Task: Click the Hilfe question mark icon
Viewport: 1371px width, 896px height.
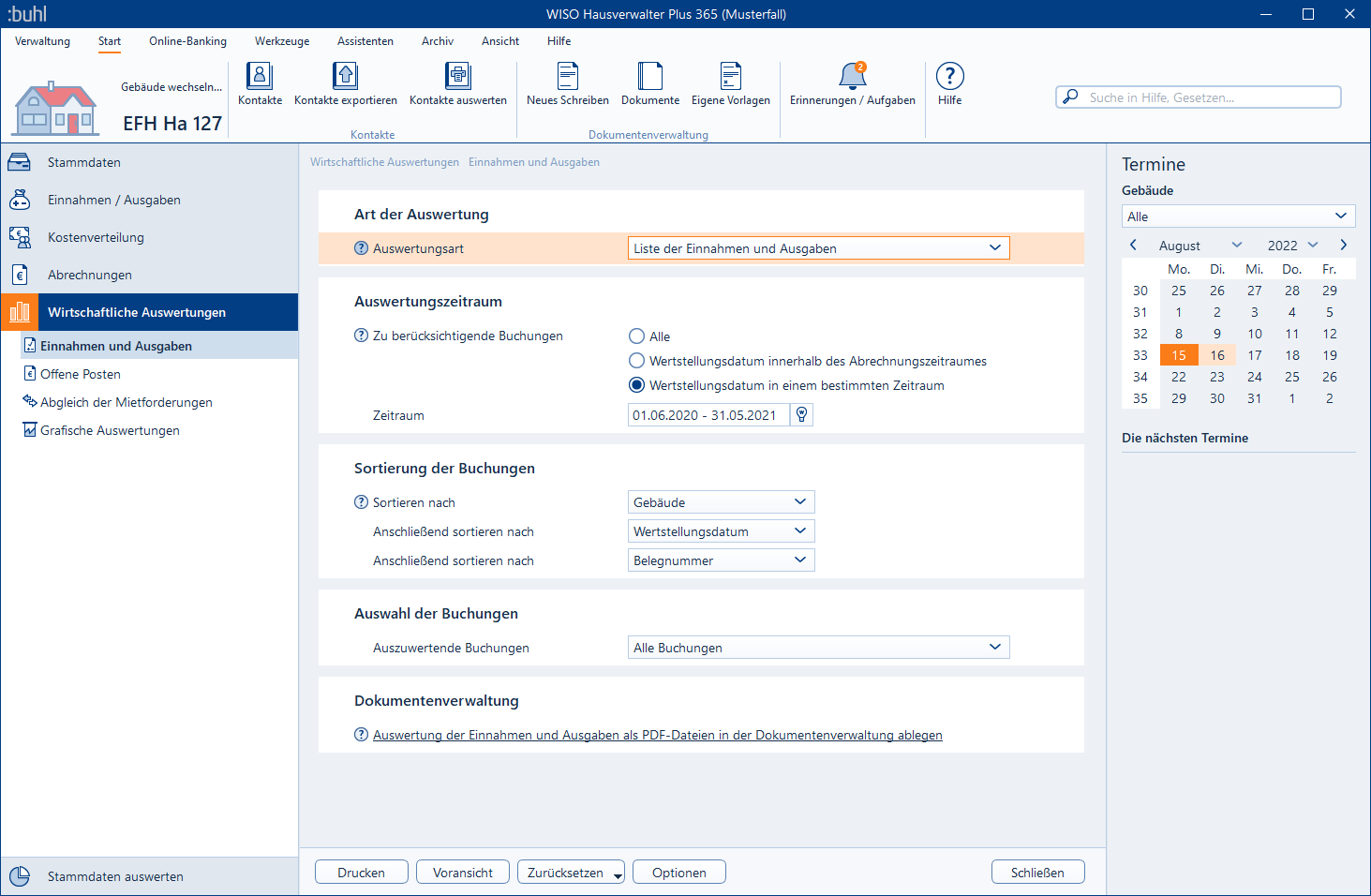Action: click(950, 76)
